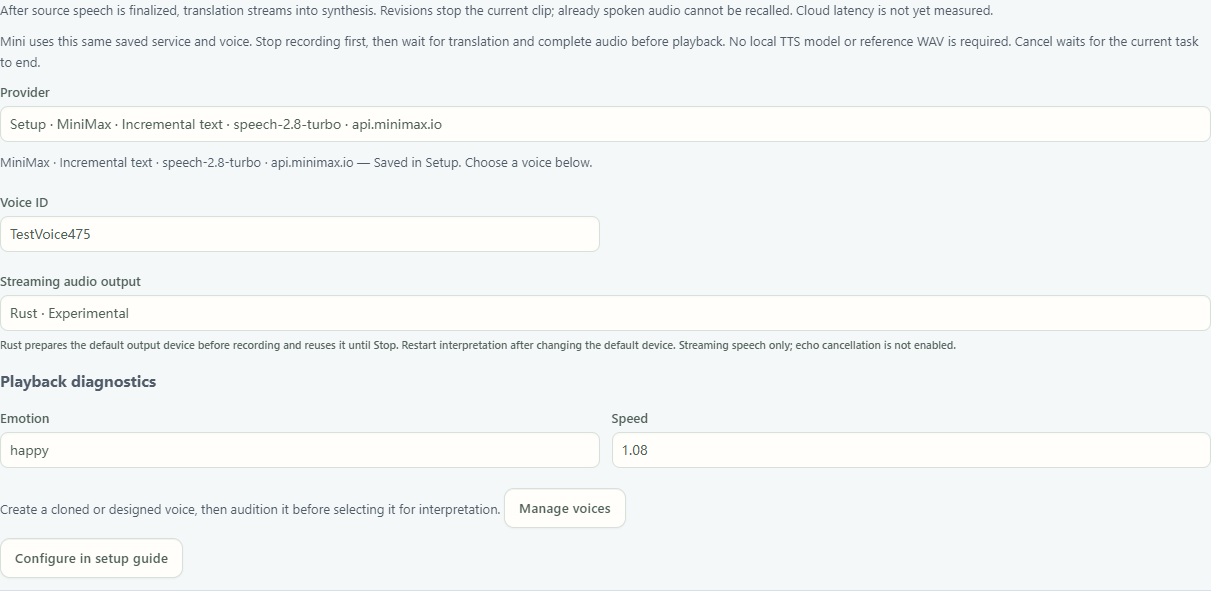The image size is (1211, 591).
Task: Expand the Streaming audio output selector
Action: click(x=605, y=313)
